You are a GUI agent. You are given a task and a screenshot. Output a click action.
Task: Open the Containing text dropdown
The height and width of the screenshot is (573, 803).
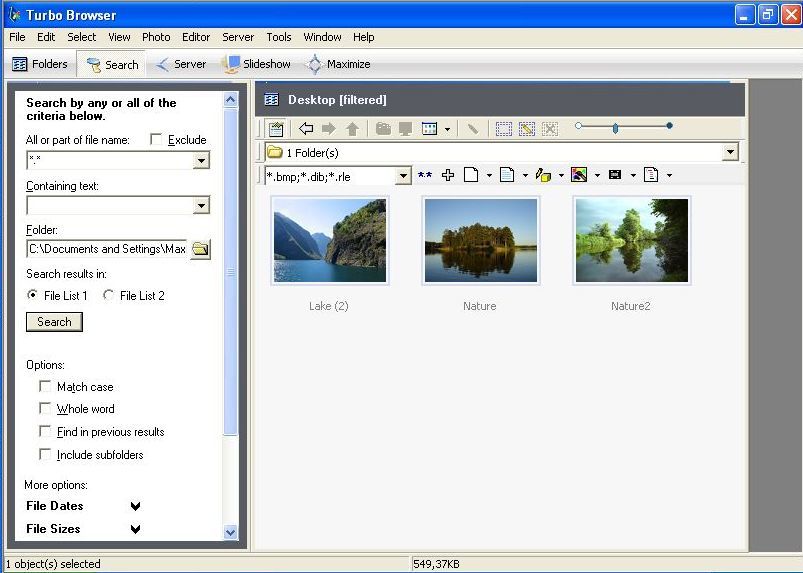201,206
